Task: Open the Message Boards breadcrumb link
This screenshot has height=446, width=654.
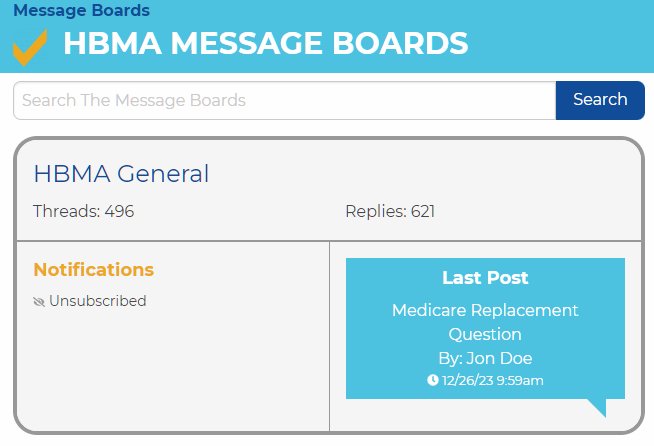Action: pos(82,10)
